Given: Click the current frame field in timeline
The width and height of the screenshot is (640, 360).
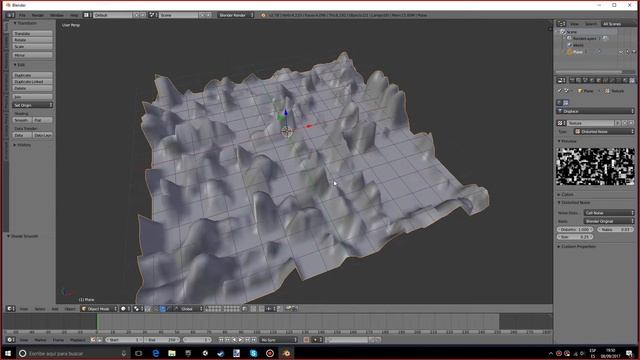Looking at the screenshot, I should 197,340.
